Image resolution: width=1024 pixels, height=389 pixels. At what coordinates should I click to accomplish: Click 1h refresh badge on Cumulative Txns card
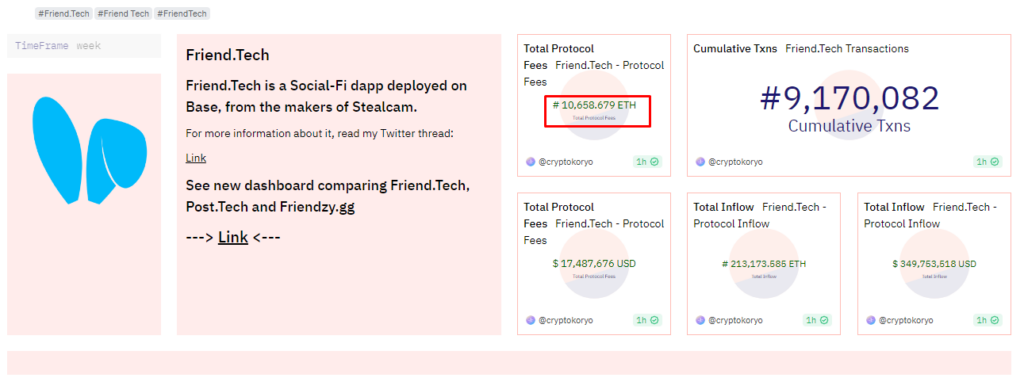(987, 162)
